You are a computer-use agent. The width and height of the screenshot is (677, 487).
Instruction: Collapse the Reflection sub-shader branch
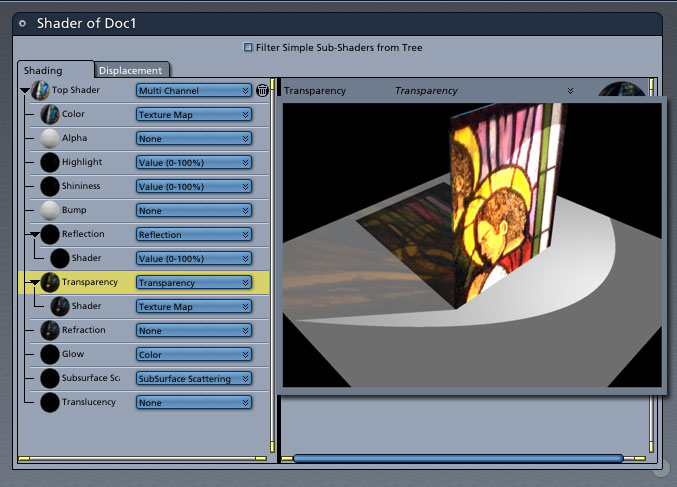[x=35, y=234]
